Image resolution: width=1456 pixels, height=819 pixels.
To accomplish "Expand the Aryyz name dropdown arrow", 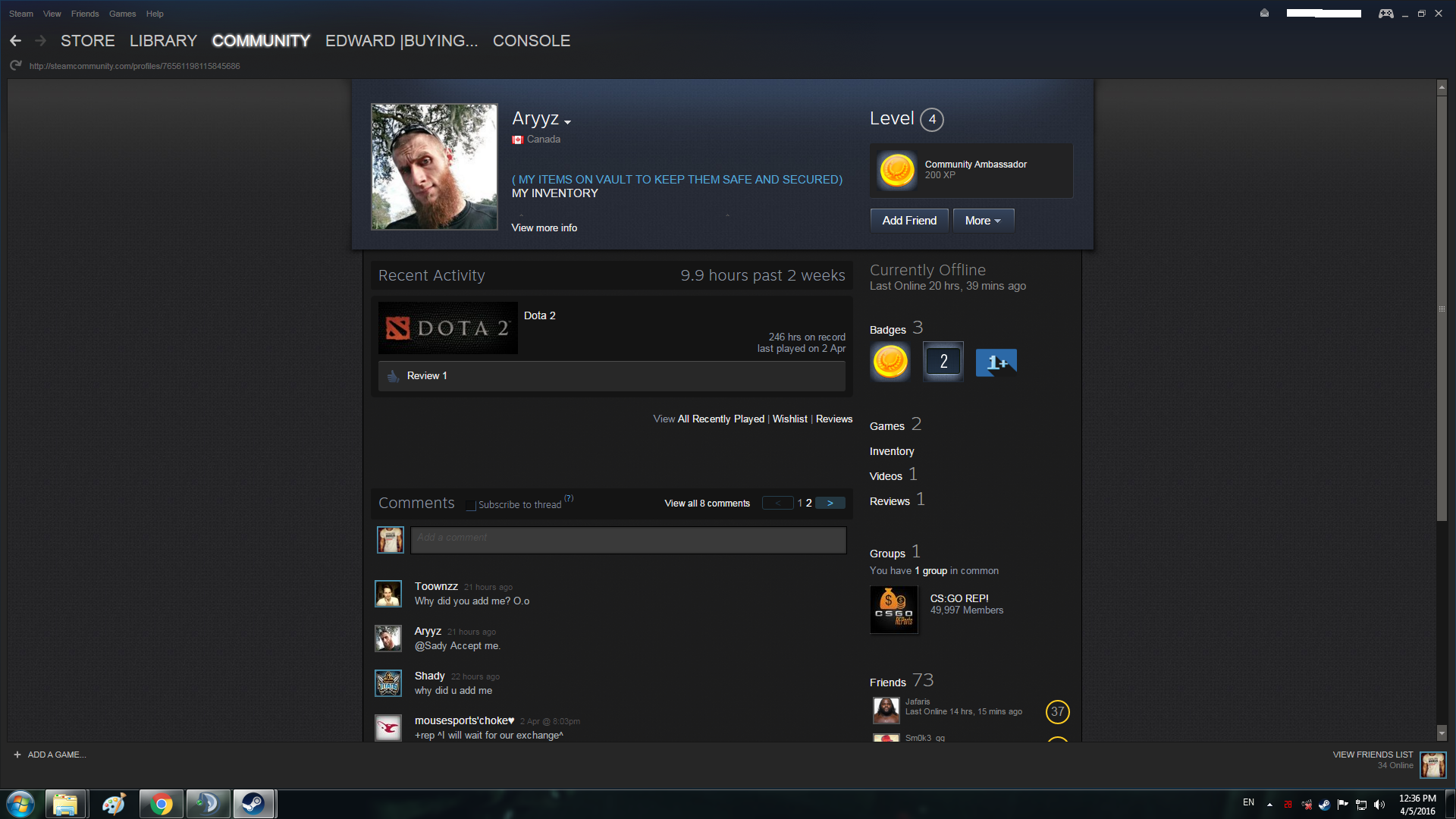I will pyautogui.click(x=567, y=122).
